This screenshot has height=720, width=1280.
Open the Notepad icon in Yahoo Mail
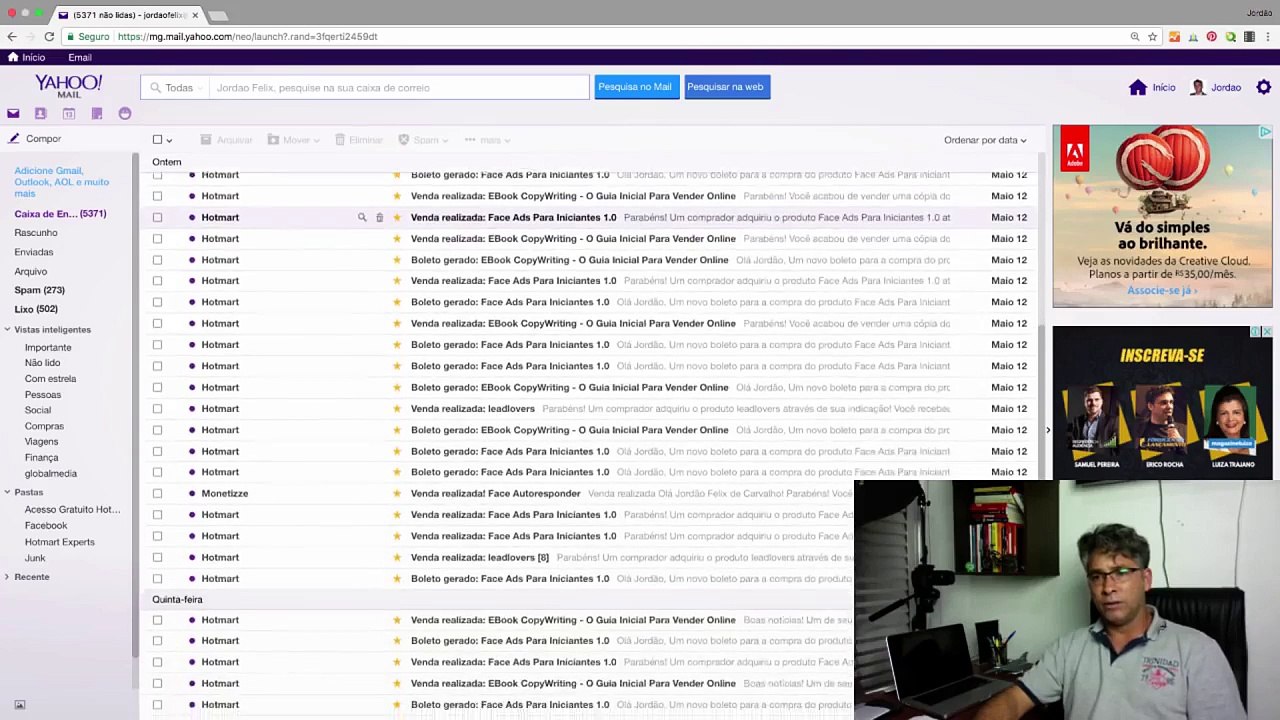click(97, 114)
